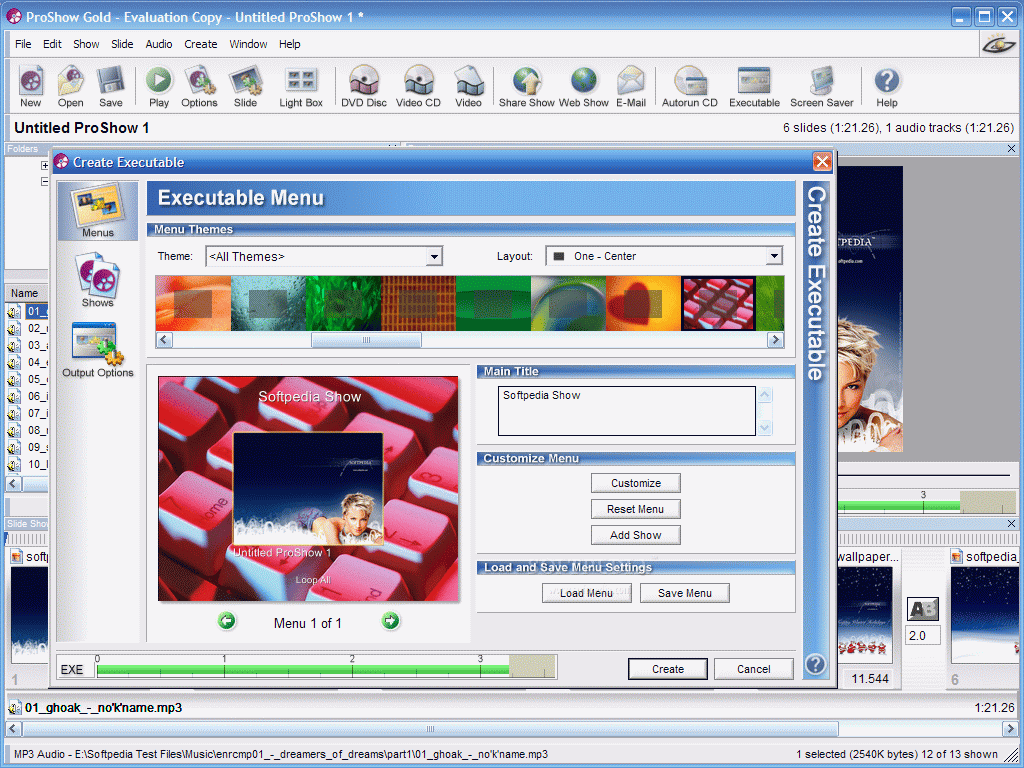1024x768 pixels.
Task: Select file 01_ in the file list
Action: coord(27,312)
